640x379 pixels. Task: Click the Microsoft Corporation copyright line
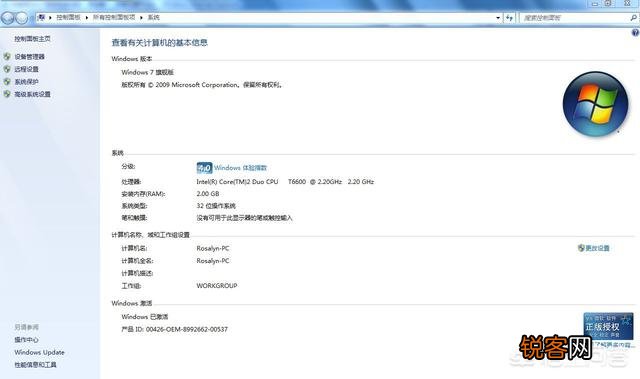tap(202, 85)
